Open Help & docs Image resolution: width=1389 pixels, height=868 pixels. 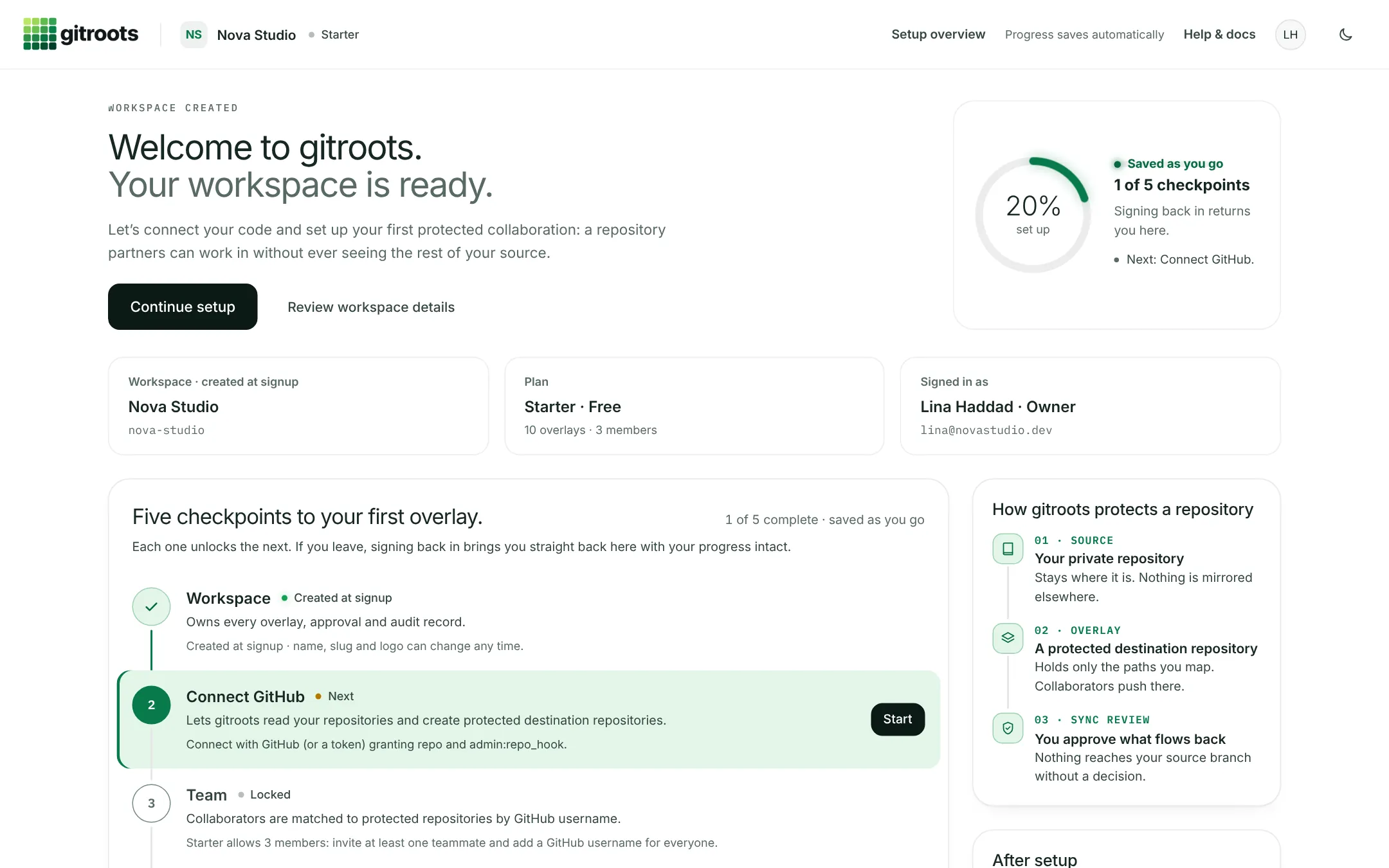coord(1219,35)
